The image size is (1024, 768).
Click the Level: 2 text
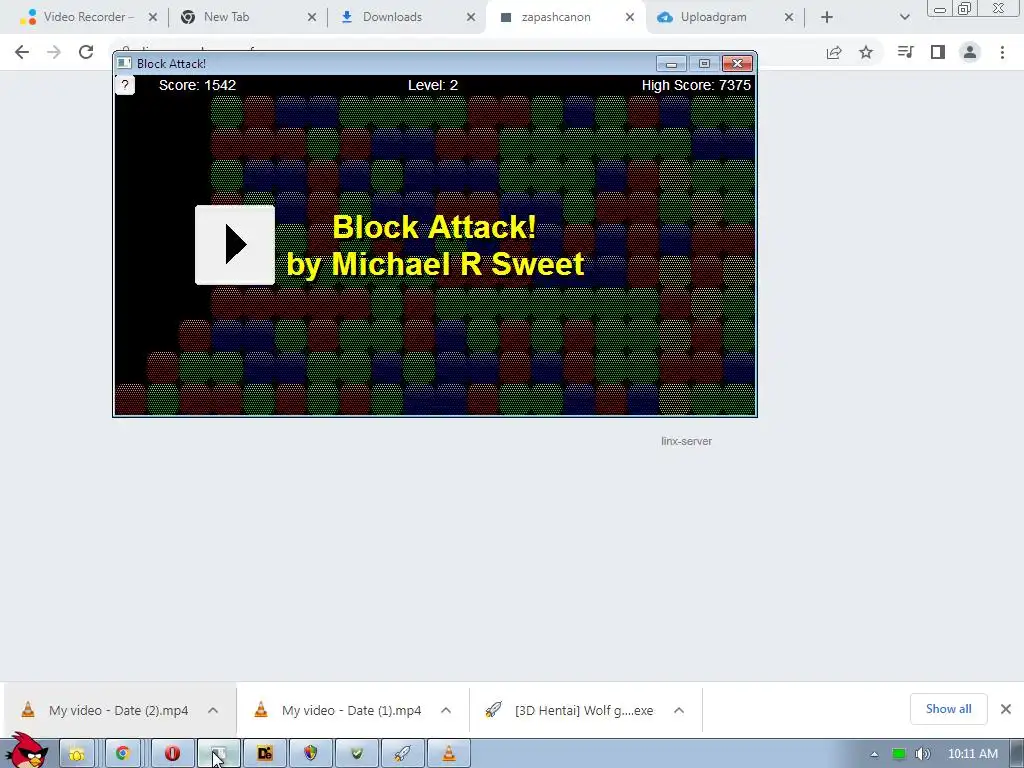coord(433,85)
